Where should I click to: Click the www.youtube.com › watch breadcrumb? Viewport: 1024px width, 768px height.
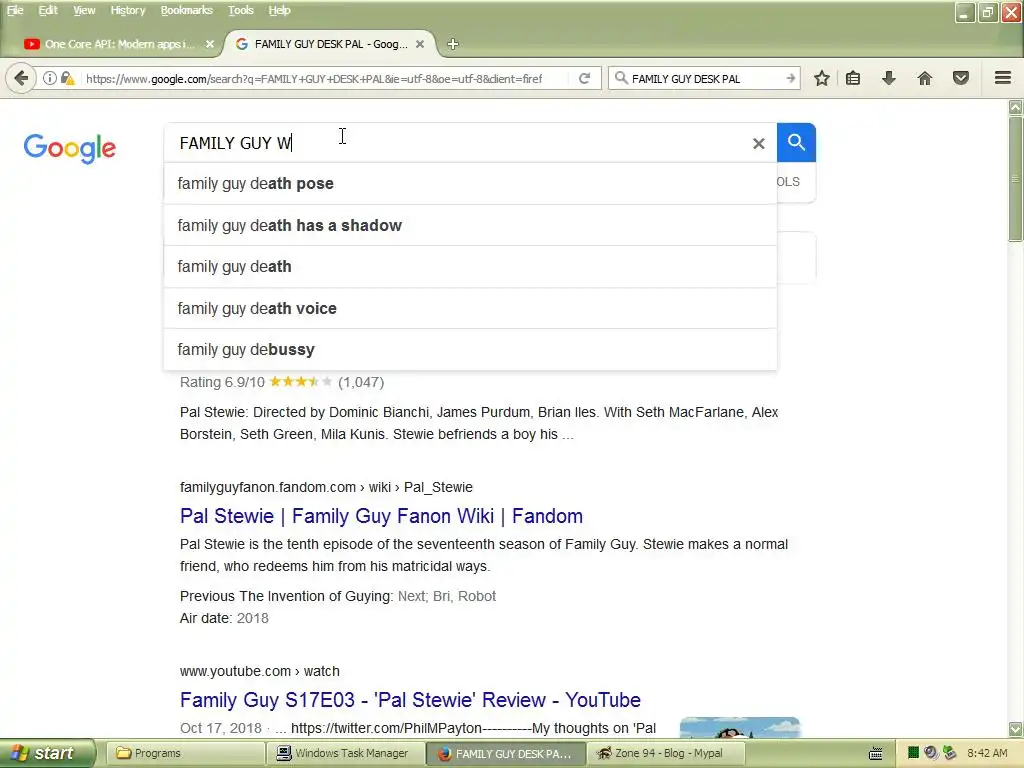tap(259, 671)
